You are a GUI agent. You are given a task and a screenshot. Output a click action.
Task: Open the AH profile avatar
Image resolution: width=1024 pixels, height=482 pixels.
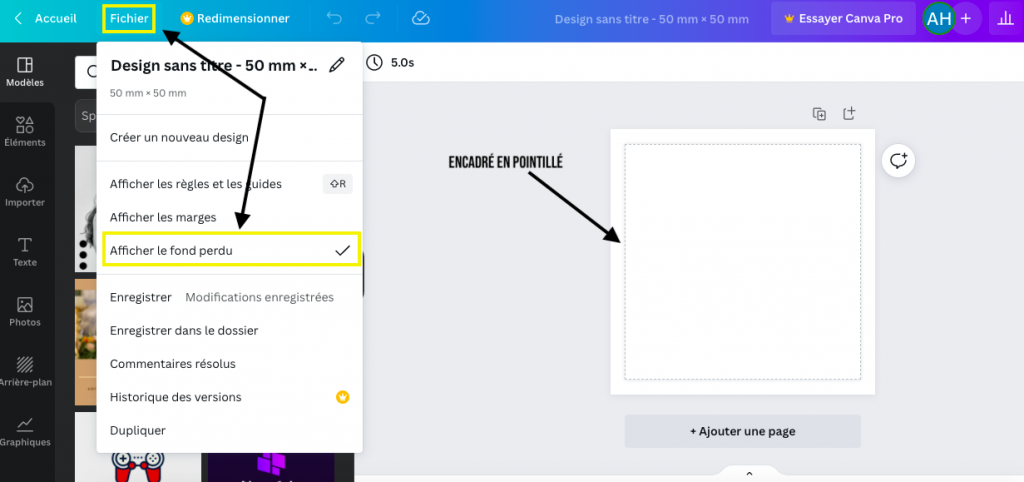tap(938, 19)
